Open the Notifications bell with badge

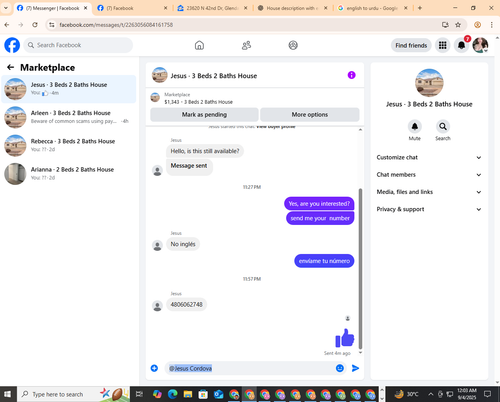pyautogui.click(x=461, y=45)
